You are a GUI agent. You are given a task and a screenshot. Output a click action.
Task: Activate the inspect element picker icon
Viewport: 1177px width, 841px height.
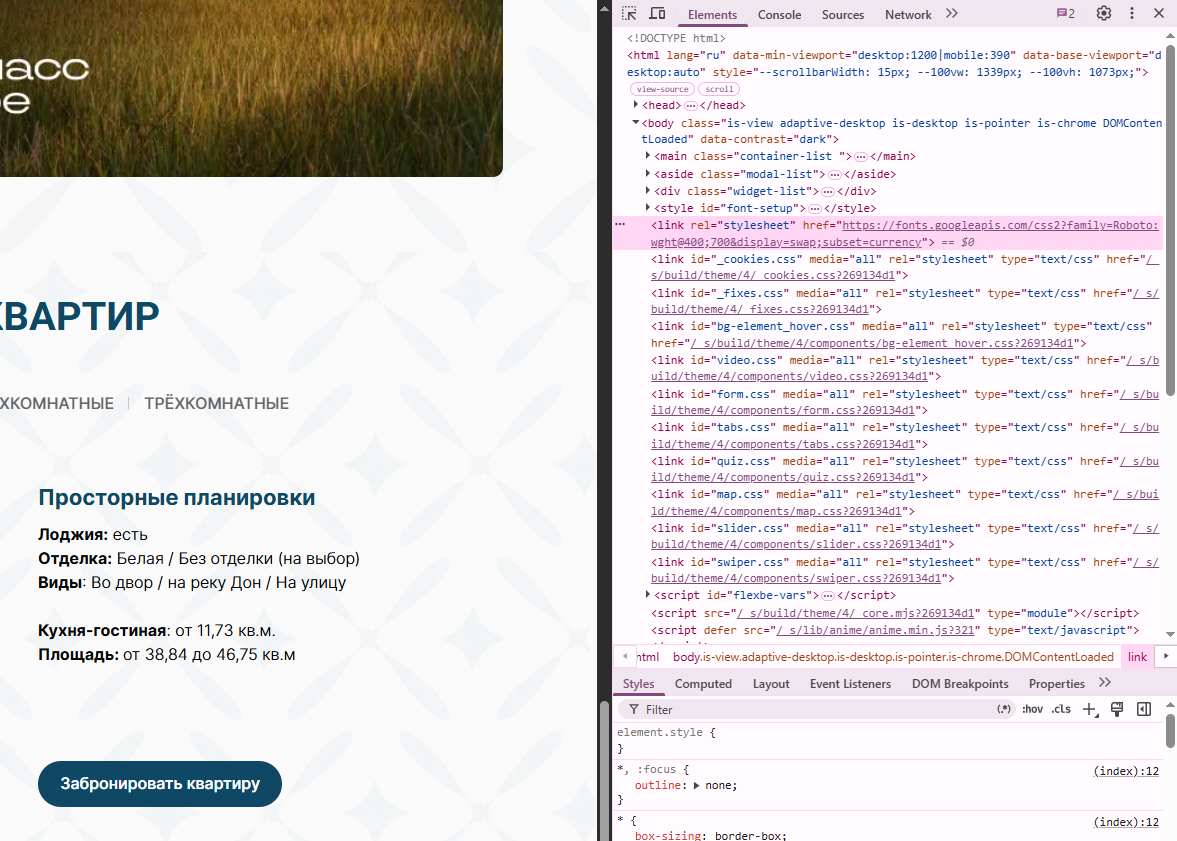point(629,14)
